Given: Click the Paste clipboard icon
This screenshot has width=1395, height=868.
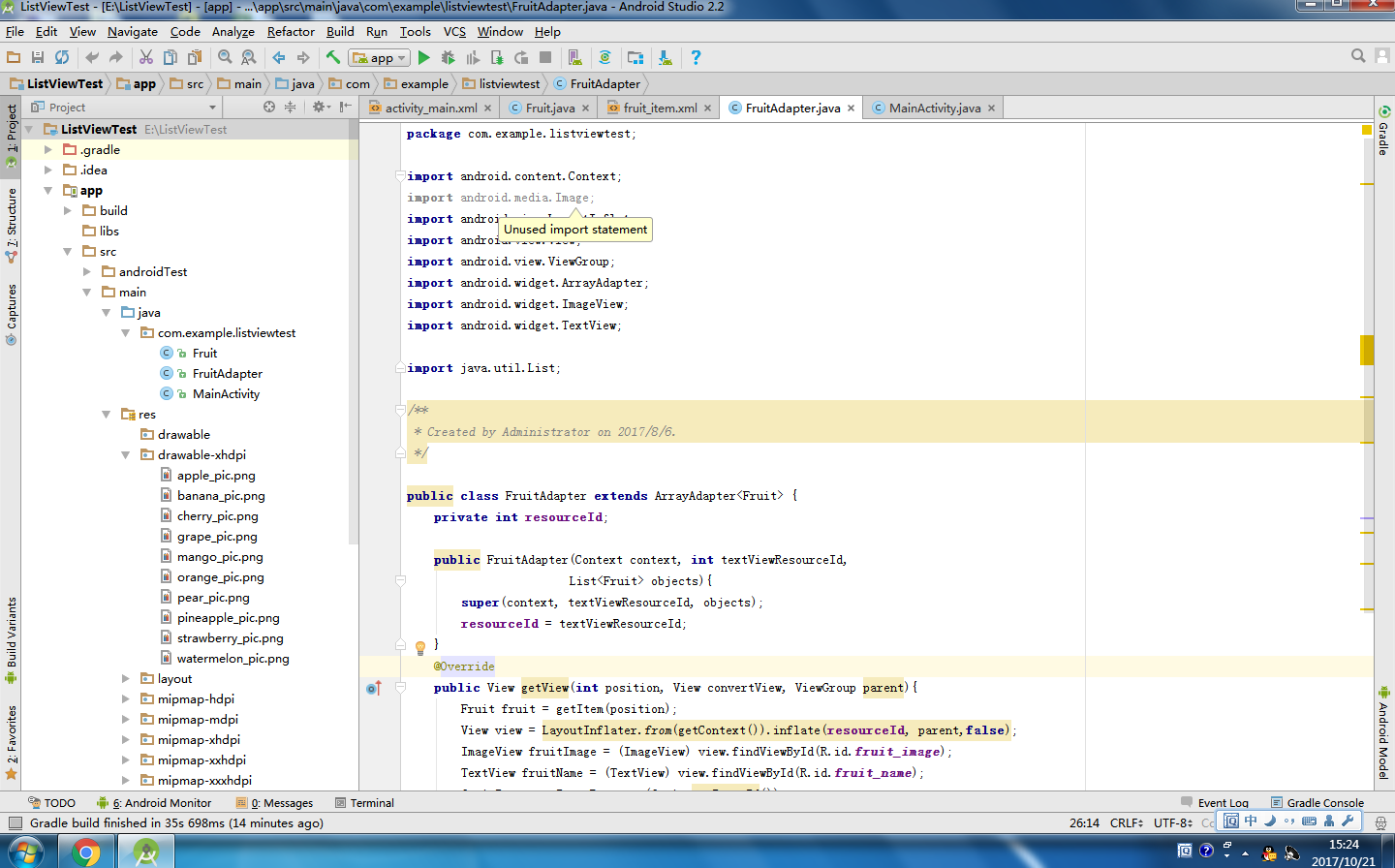Looking at the screenshot, I should (195, 57).
